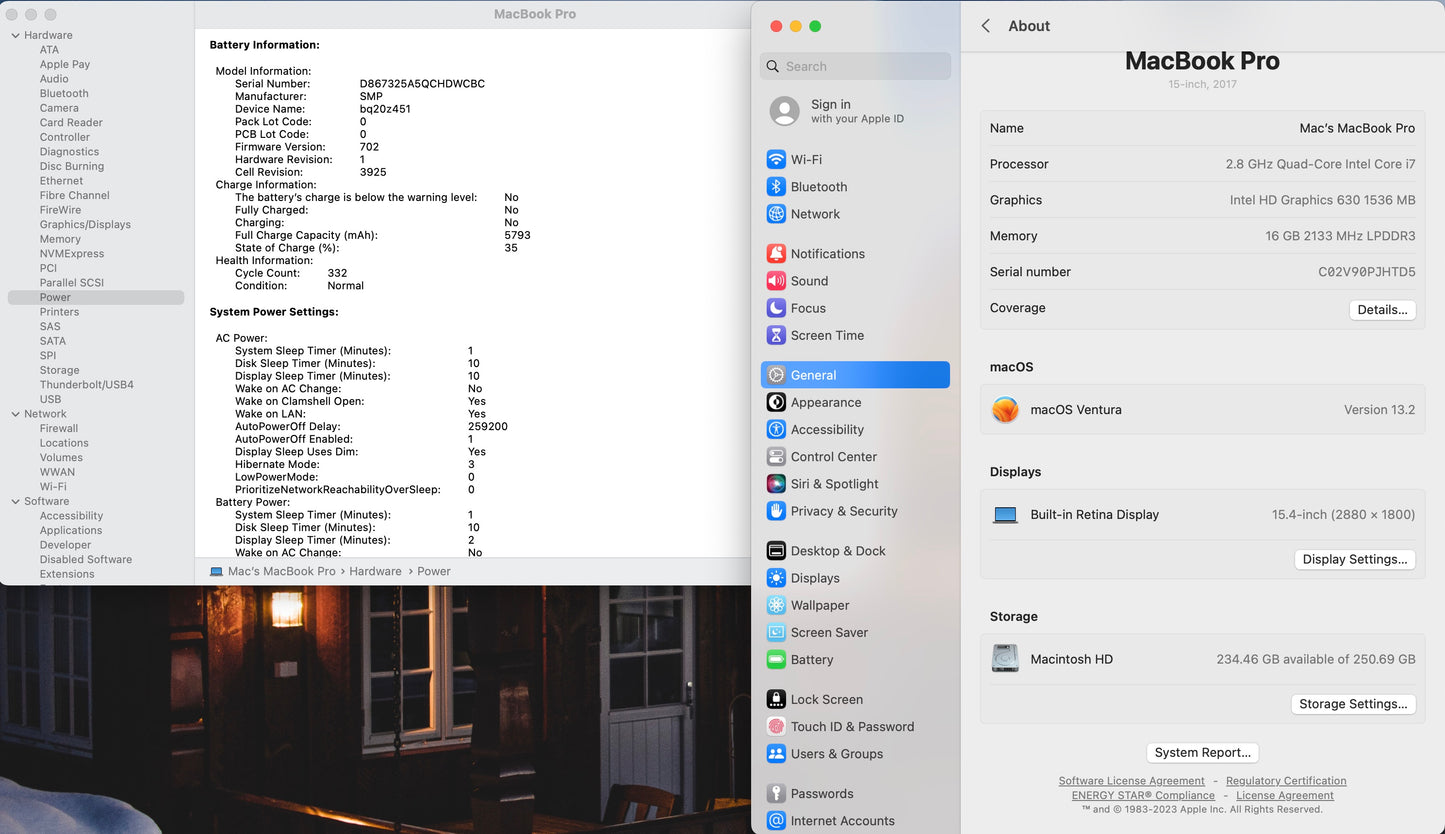This screenshot has width=1445, height=834.
Task: Open the Battery icon in sidebar
Action: pos(776,660)
